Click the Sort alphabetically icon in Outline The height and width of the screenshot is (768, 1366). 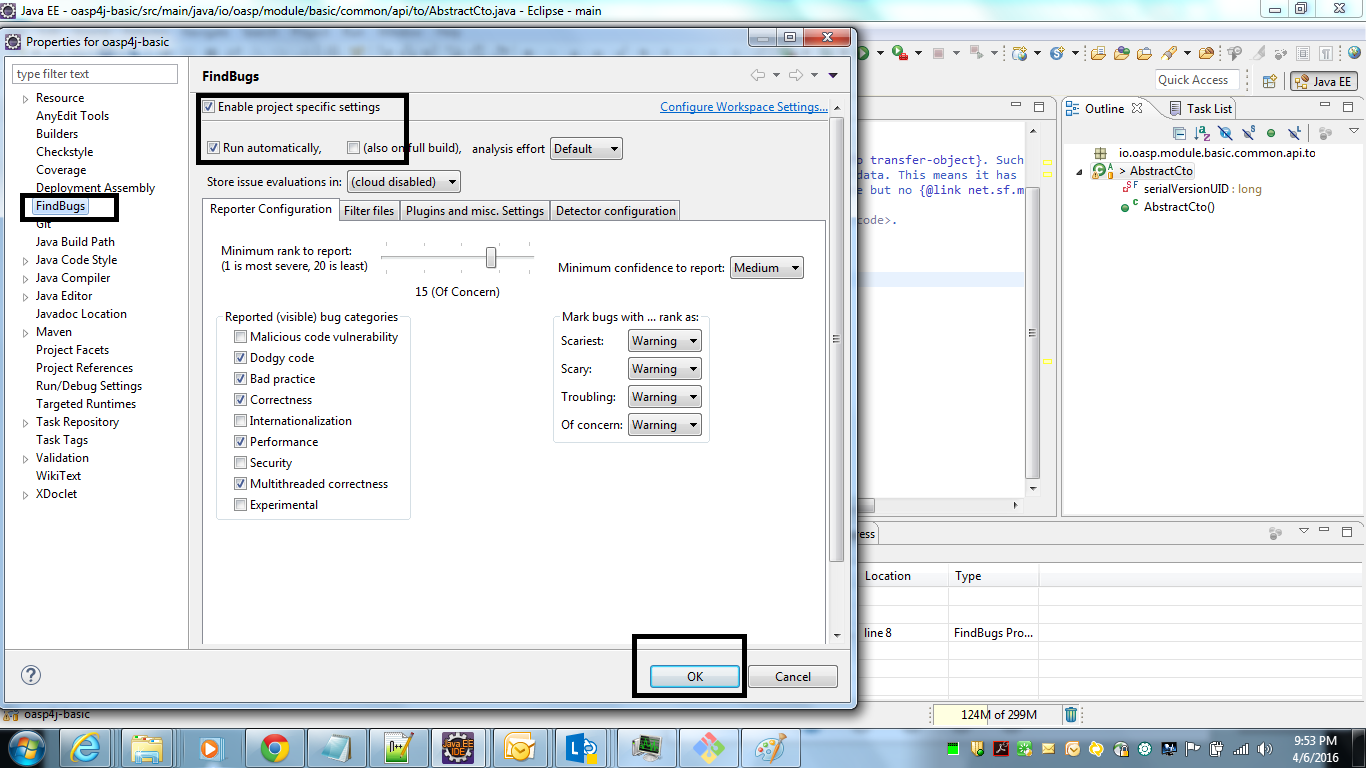1203,133
